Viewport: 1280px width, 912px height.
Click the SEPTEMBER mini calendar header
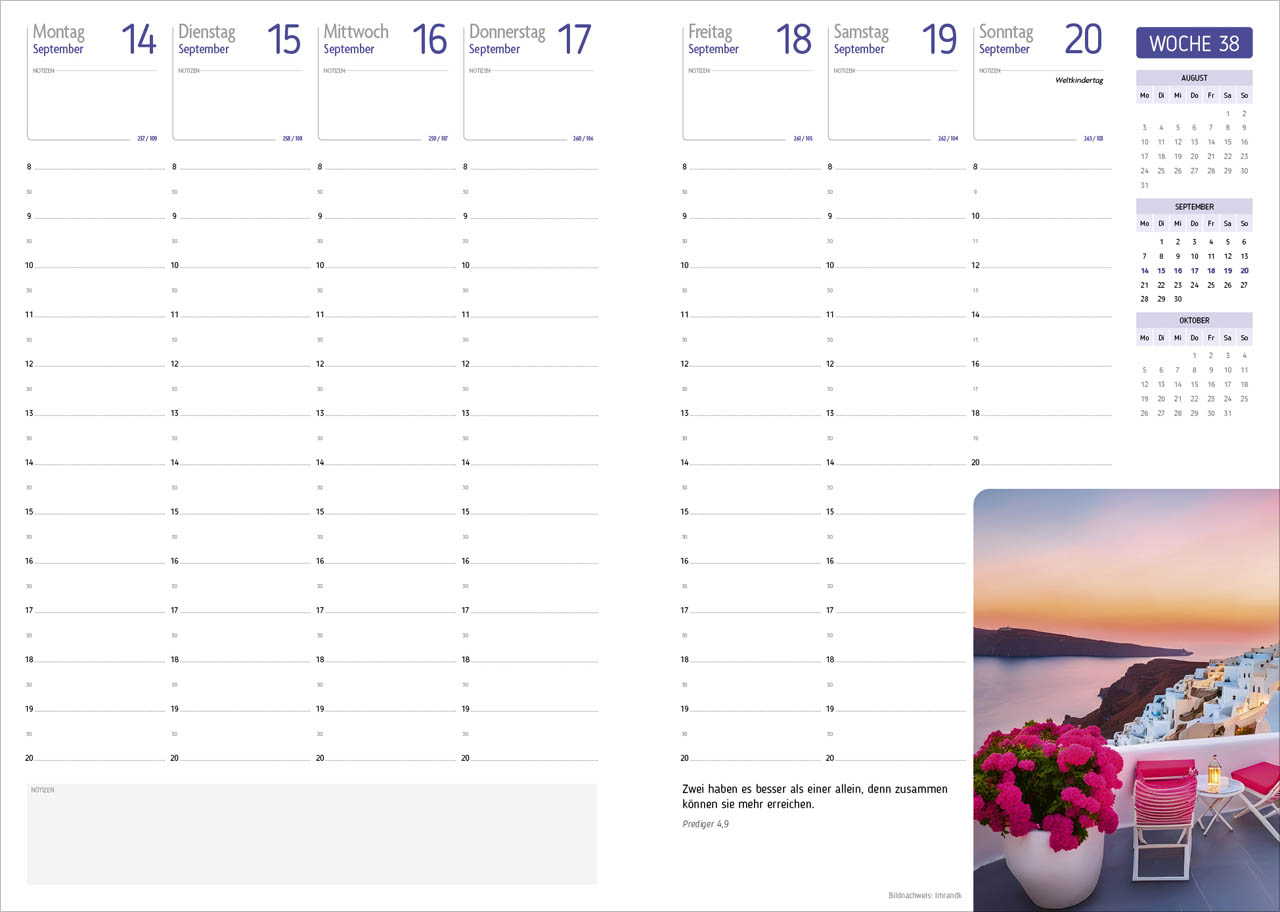tap(1194, 207)
